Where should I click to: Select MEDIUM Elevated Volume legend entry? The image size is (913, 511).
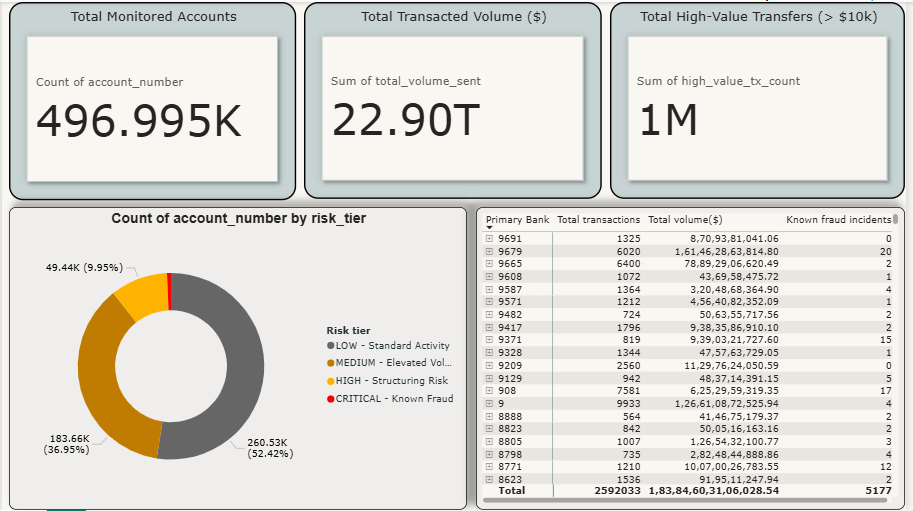(x=389, y=363)
